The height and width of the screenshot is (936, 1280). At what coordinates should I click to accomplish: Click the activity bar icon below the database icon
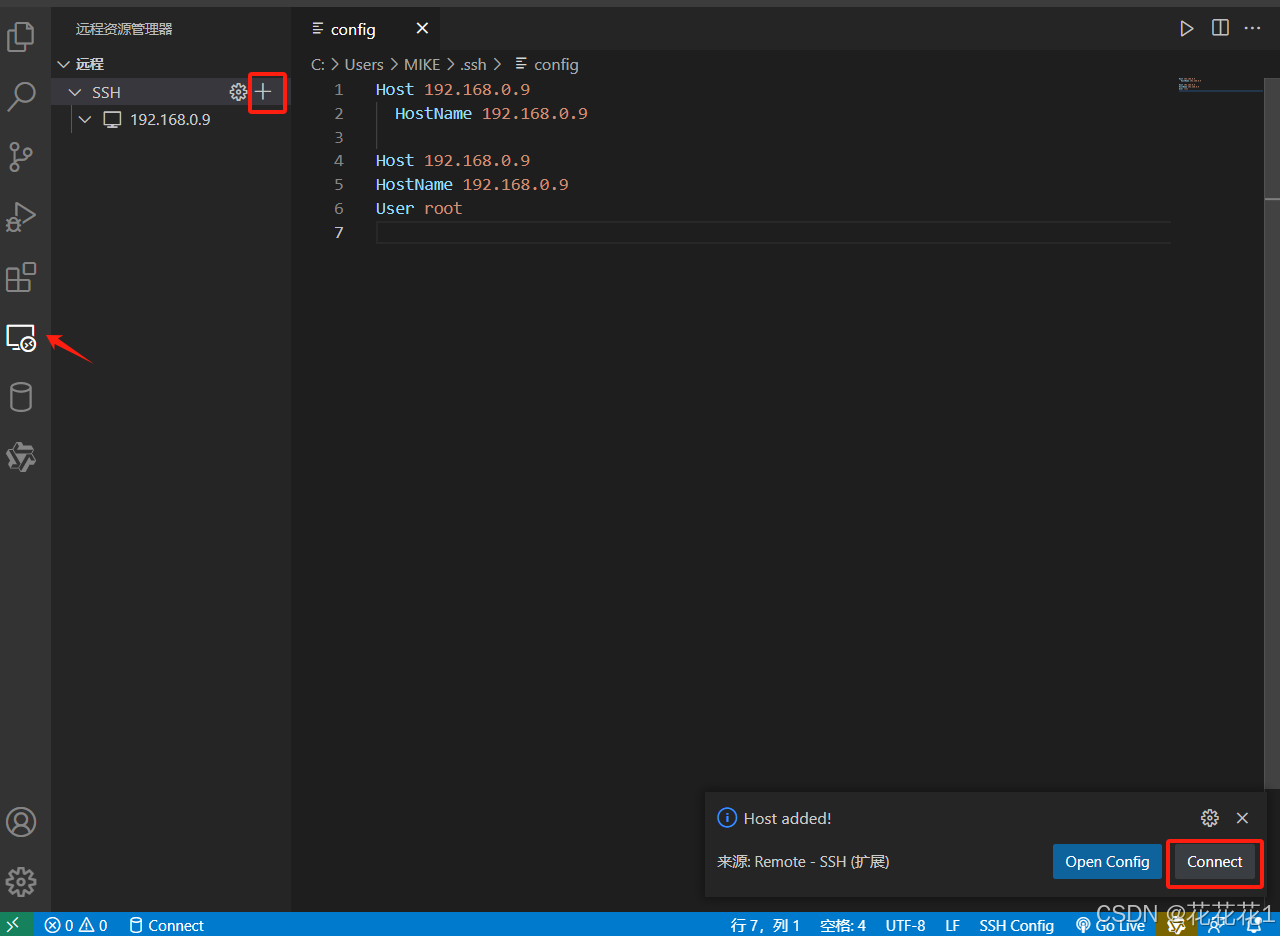(x=21, y=457)
